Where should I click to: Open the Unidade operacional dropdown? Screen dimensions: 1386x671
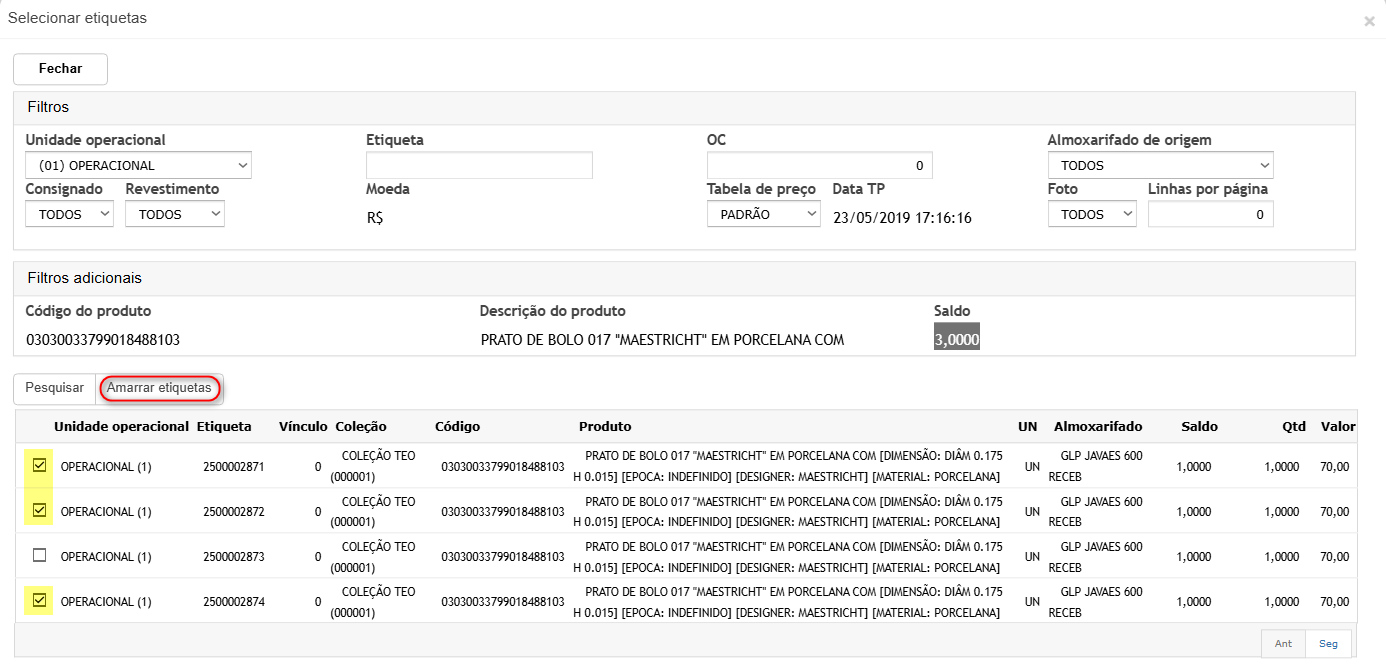pos(138,165)
